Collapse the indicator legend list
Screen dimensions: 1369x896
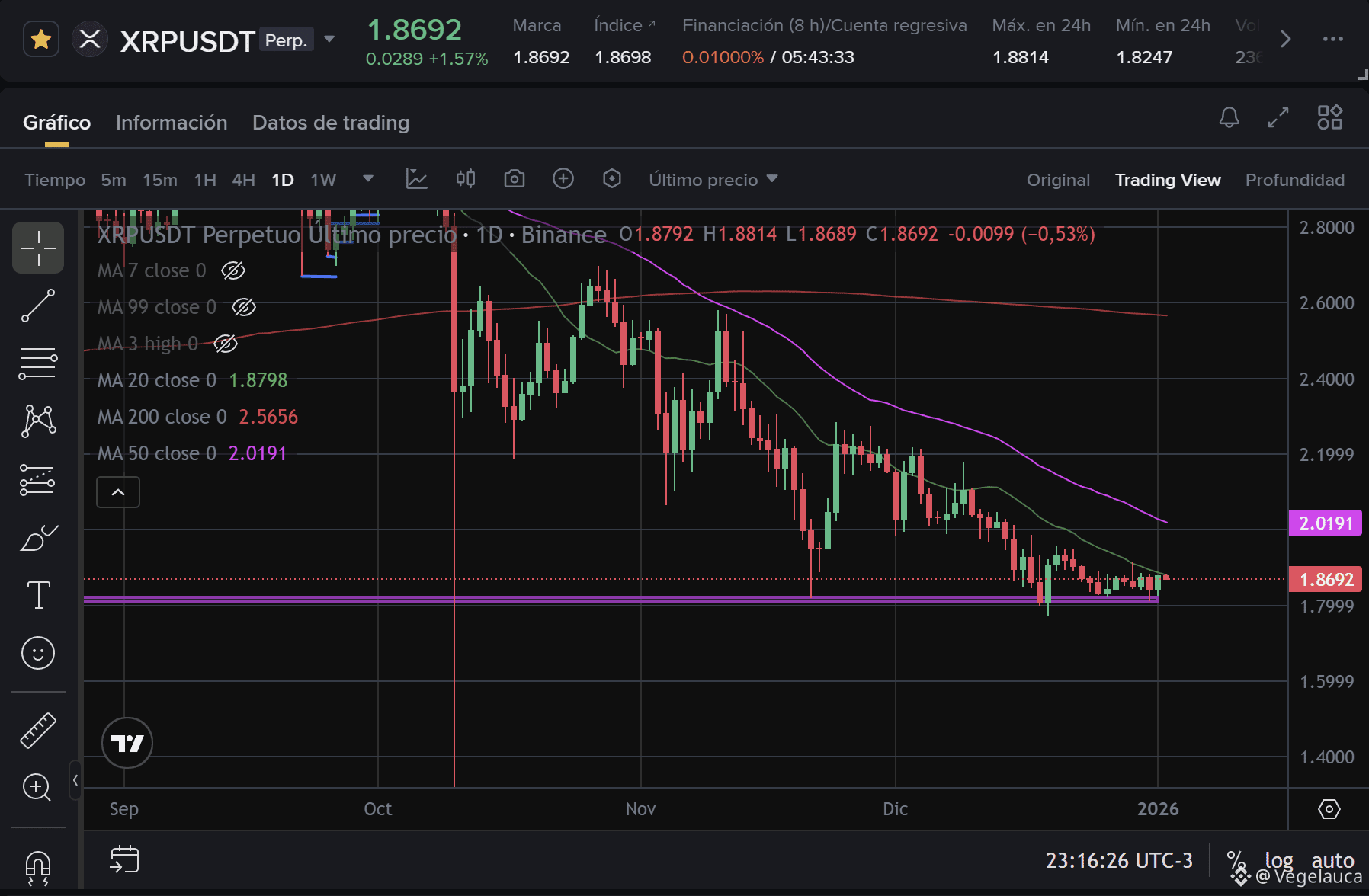[x=118, y=492]
